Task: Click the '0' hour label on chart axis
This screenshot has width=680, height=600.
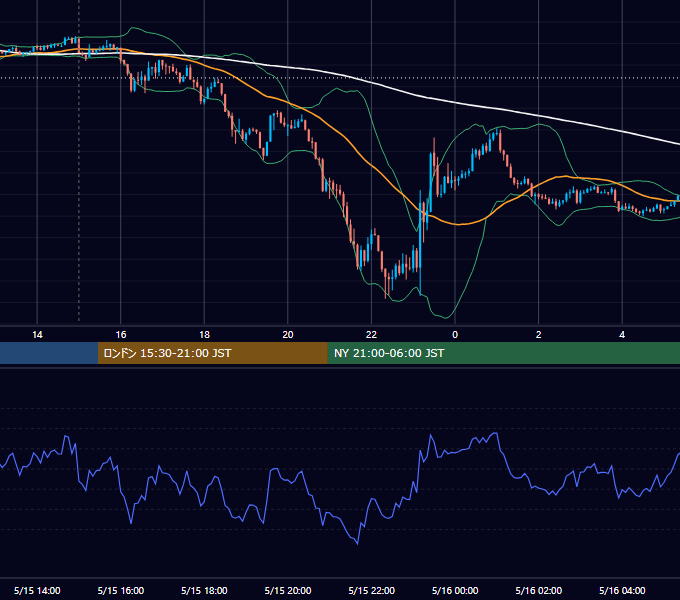Action: [x=455, y=335]
